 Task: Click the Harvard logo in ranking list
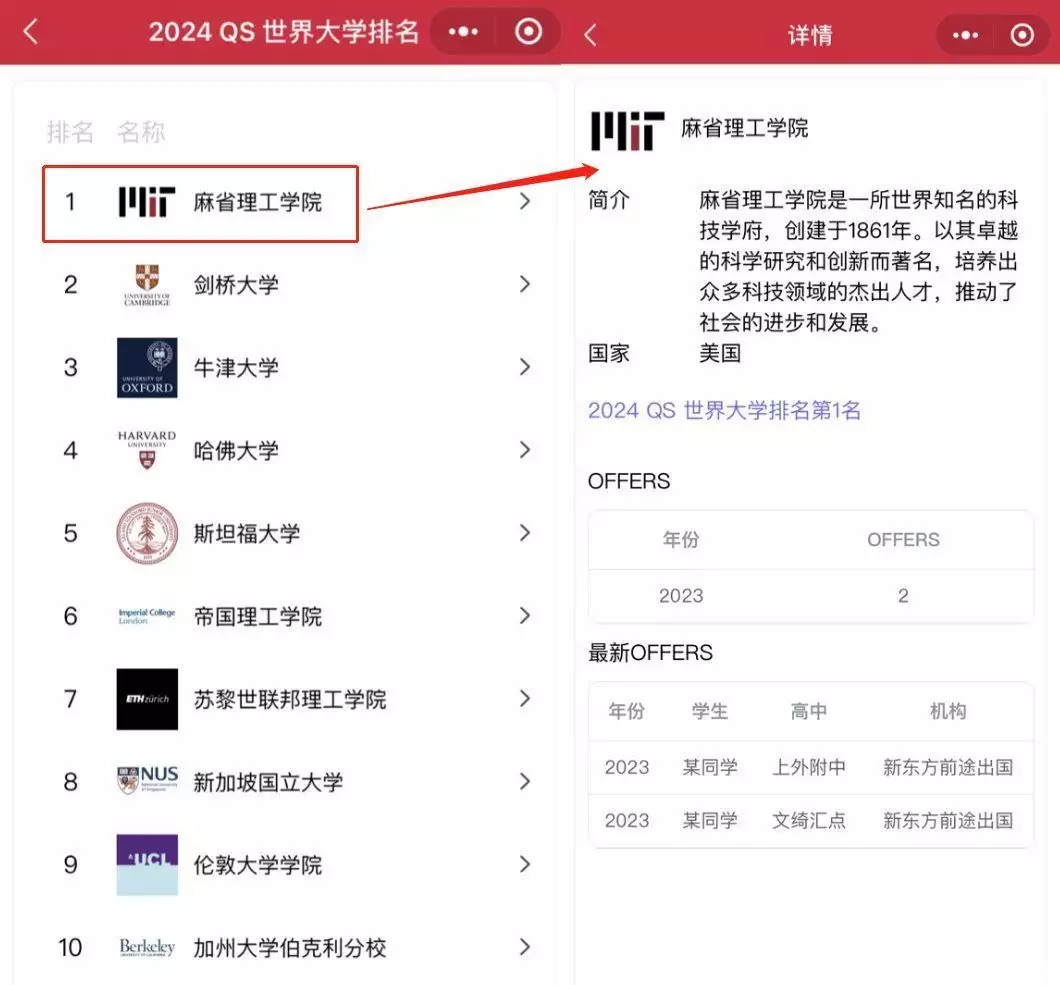[147, 450]
